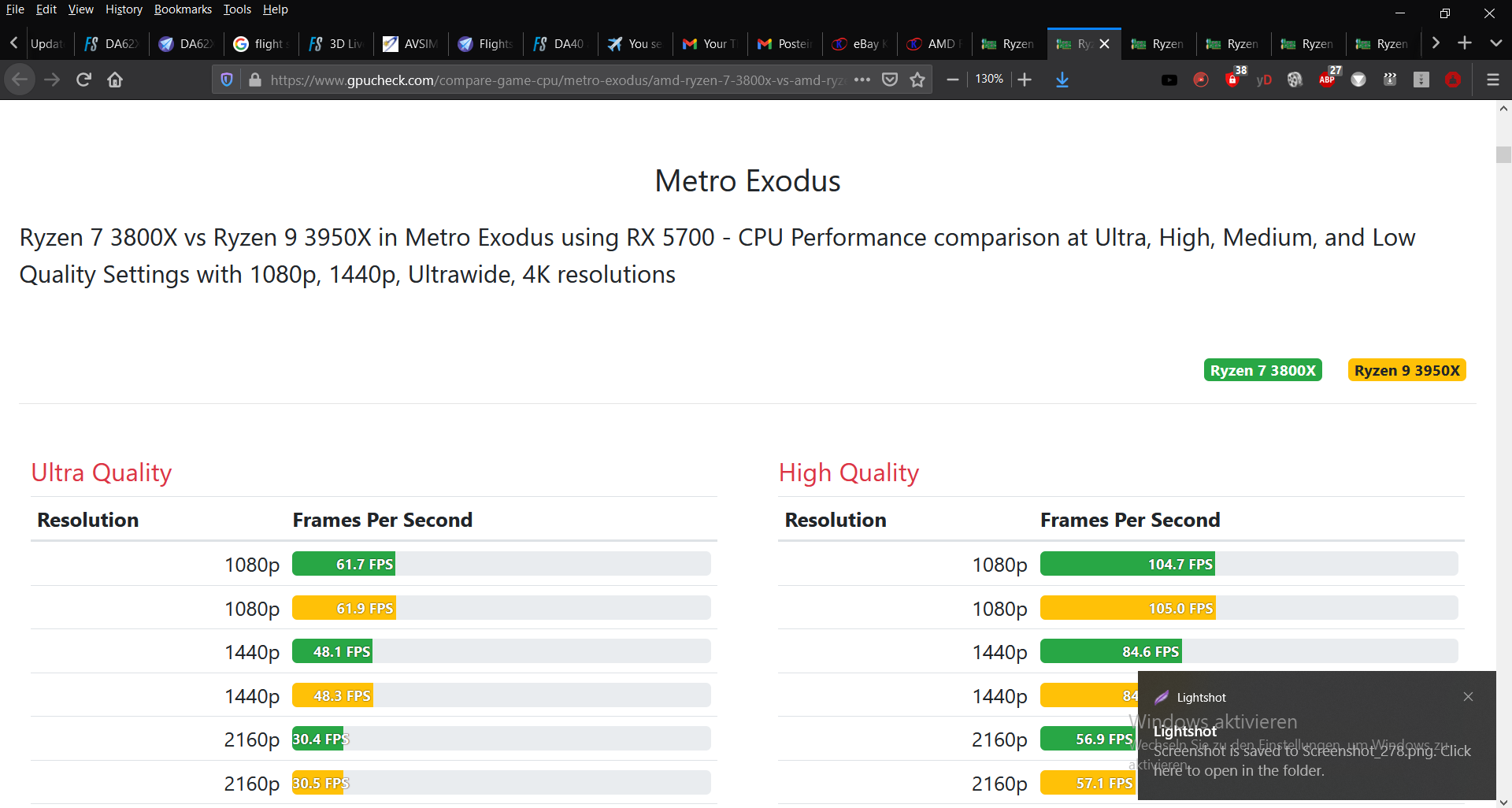This screenshot has height=808, width=1512.
Task: Open the History menu
Action: [124, 9]
